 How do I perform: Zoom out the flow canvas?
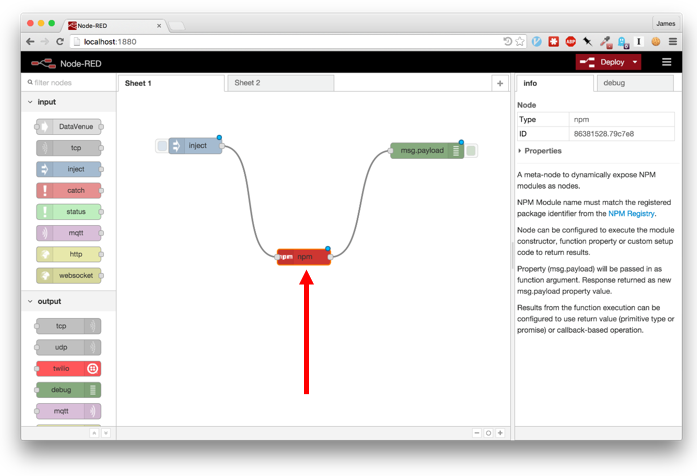tap(477, 433)
